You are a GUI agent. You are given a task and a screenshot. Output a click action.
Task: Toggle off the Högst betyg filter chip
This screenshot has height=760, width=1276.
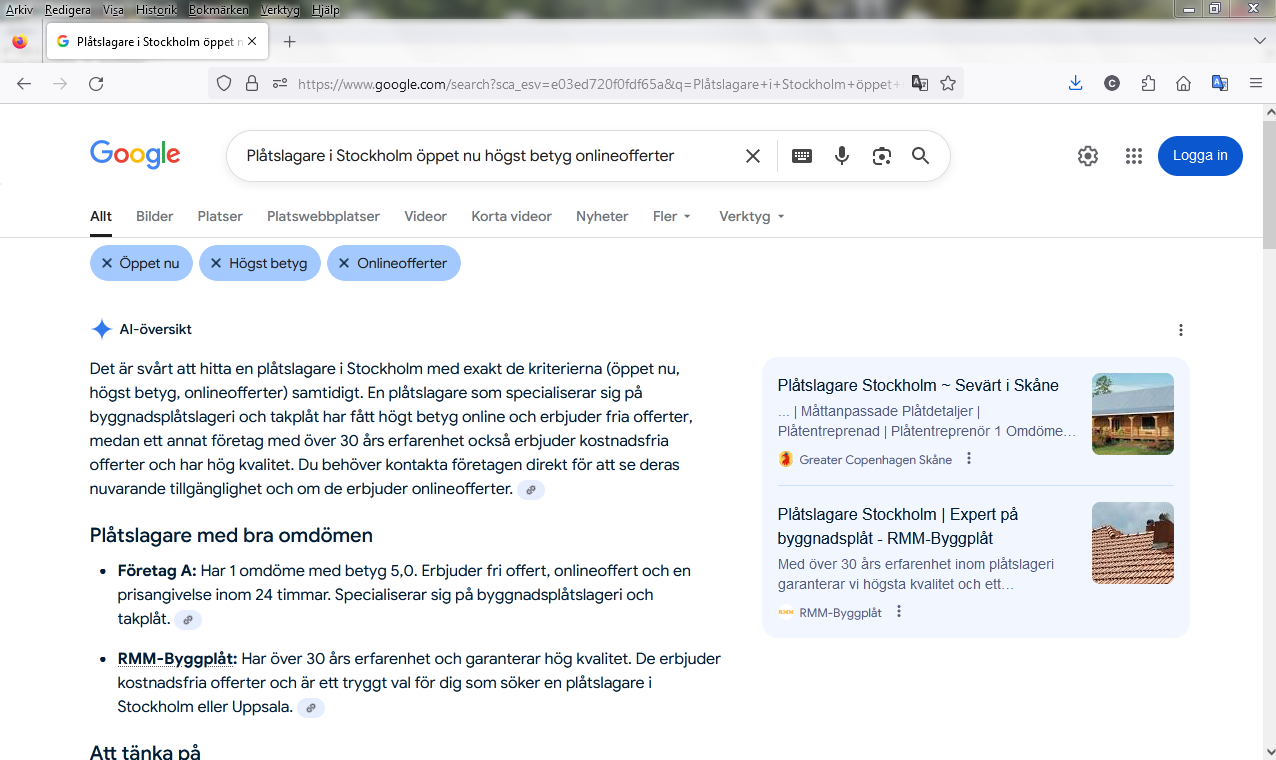click(259, 263)
